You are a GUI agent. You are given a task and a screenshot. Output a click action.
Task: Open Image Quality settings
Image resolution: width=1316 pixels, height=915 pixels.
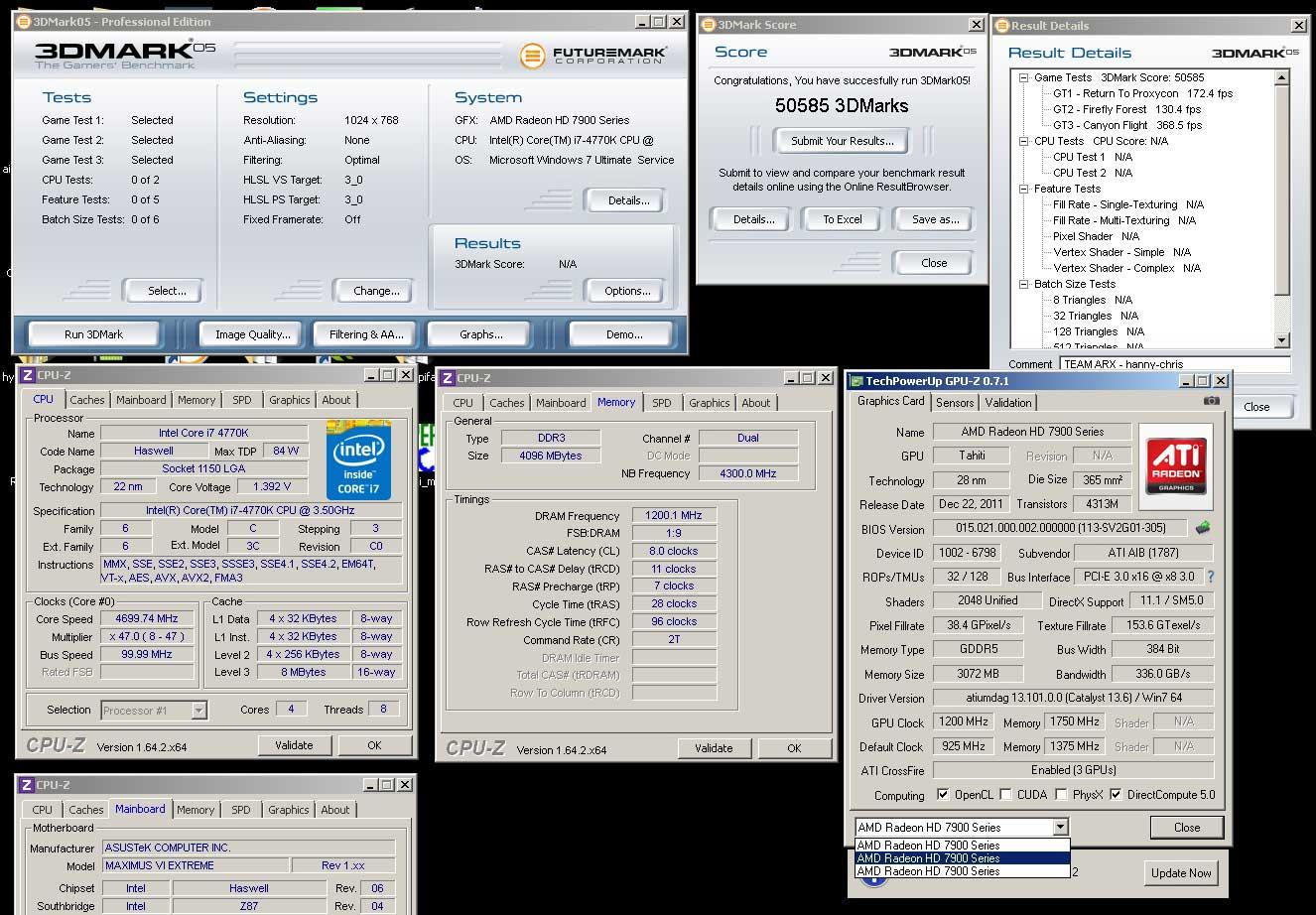tap(253, 334)
